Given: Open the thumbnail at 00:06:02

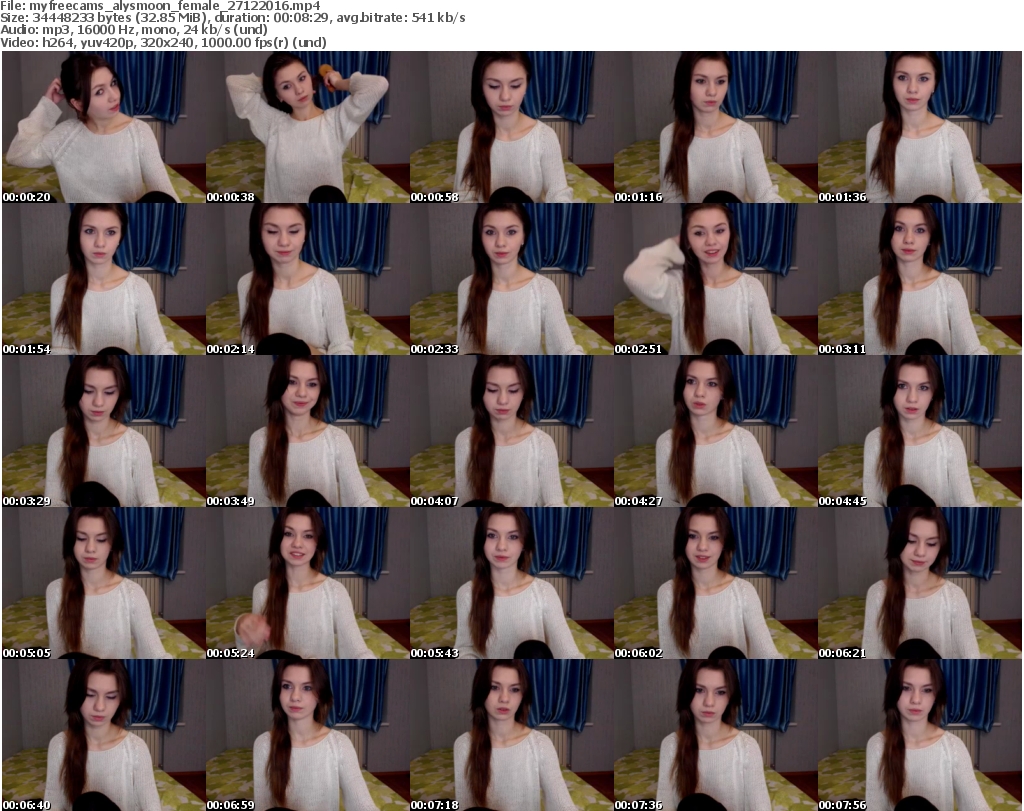Looking at the screenshot, I should pyautogui.click(x=716, y=584).
